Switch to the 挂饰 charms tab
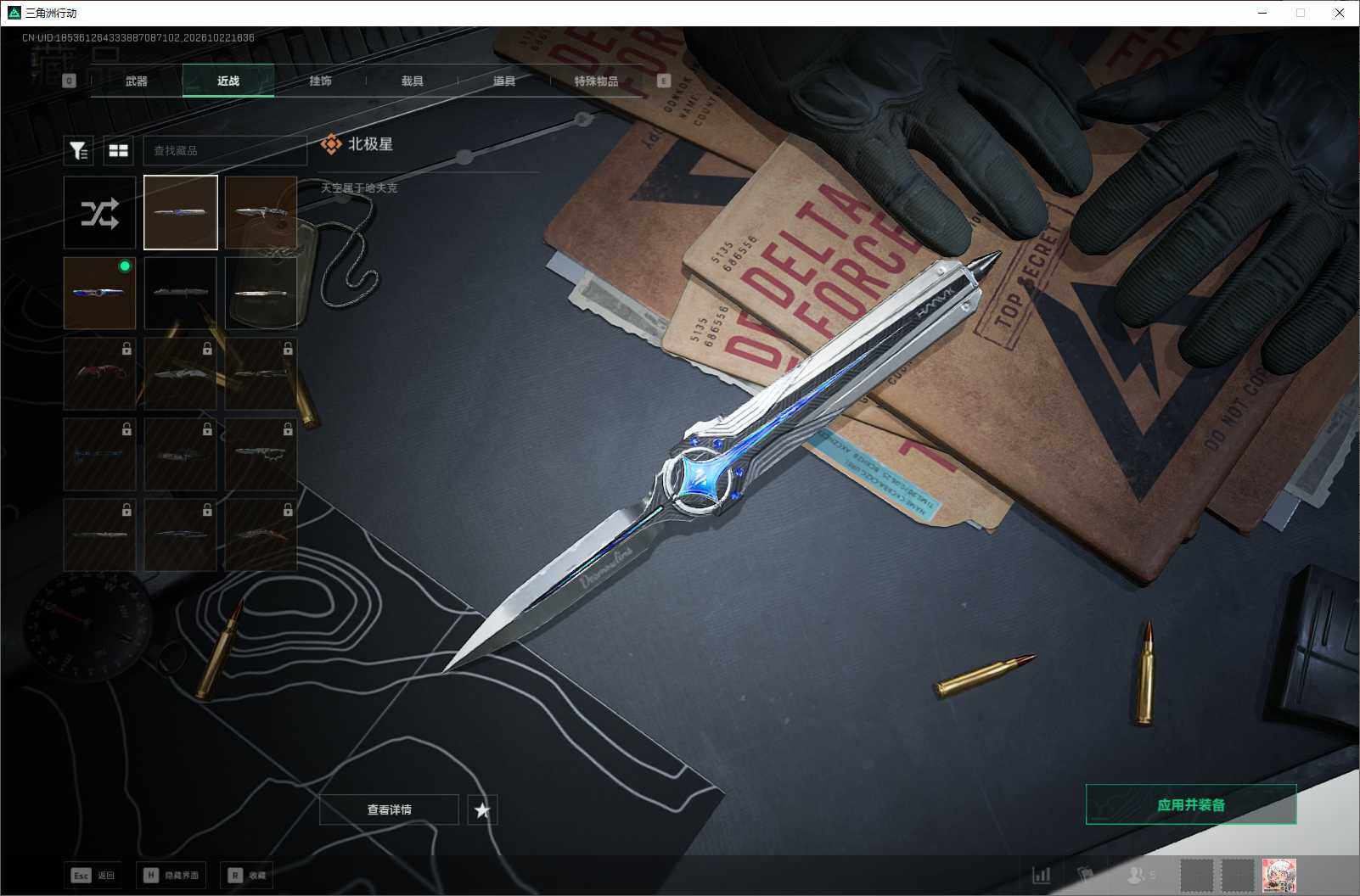Image resolution: width=1360 pixels, height=896 pixels. coord(320,81)
